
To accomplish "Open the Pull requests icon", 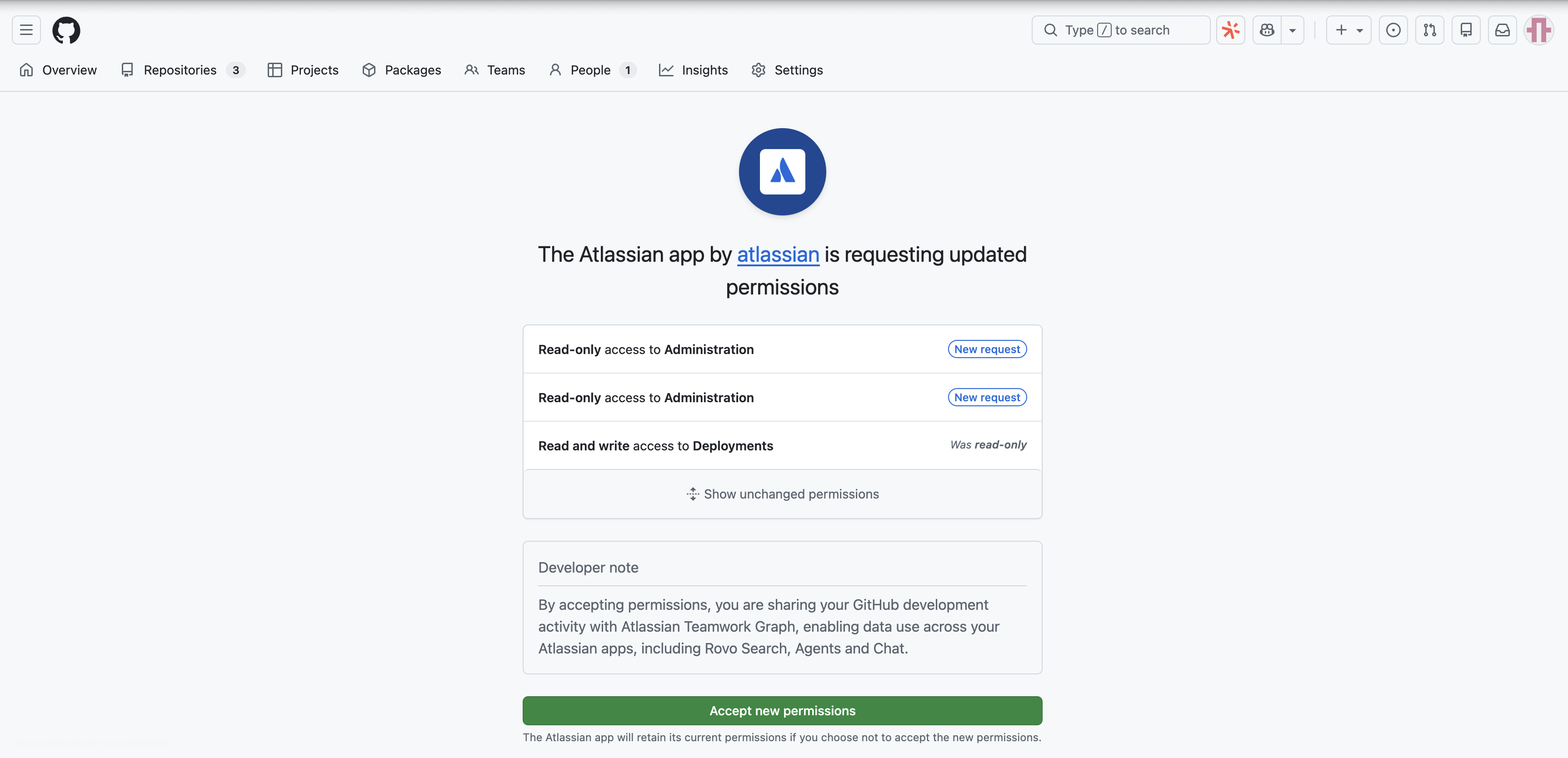I will point(1429,30).
